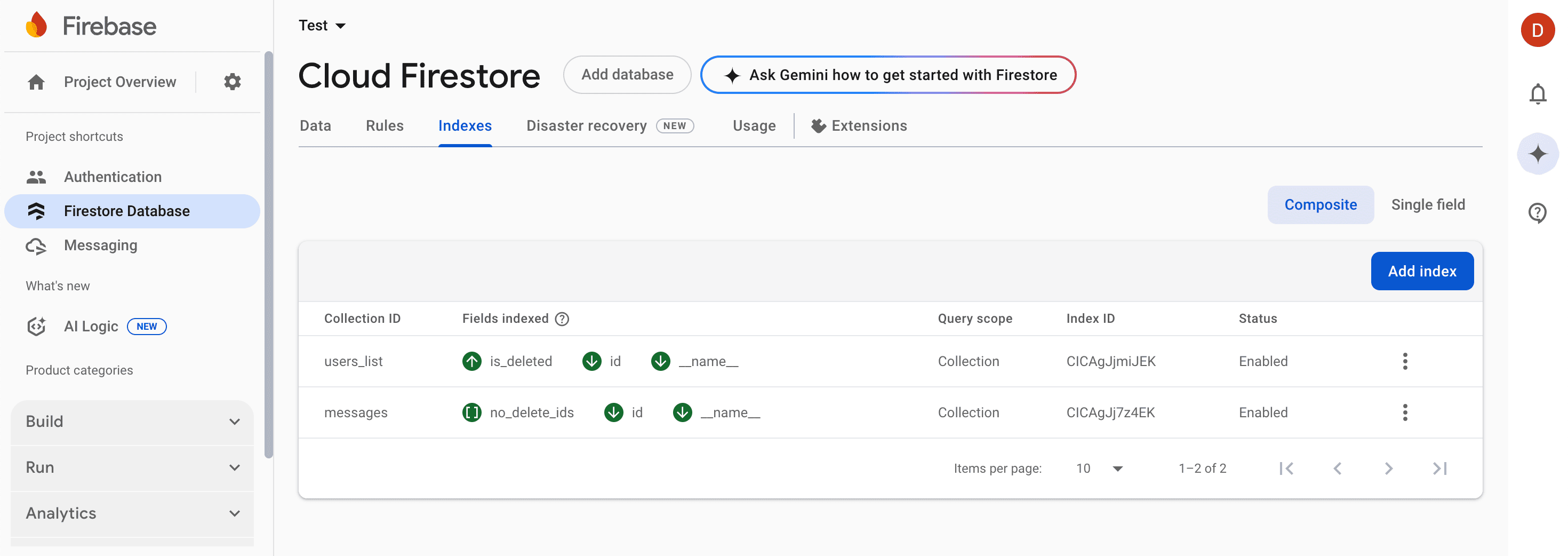Open the Gemini assistant sparkle icon

[1538, 154]
